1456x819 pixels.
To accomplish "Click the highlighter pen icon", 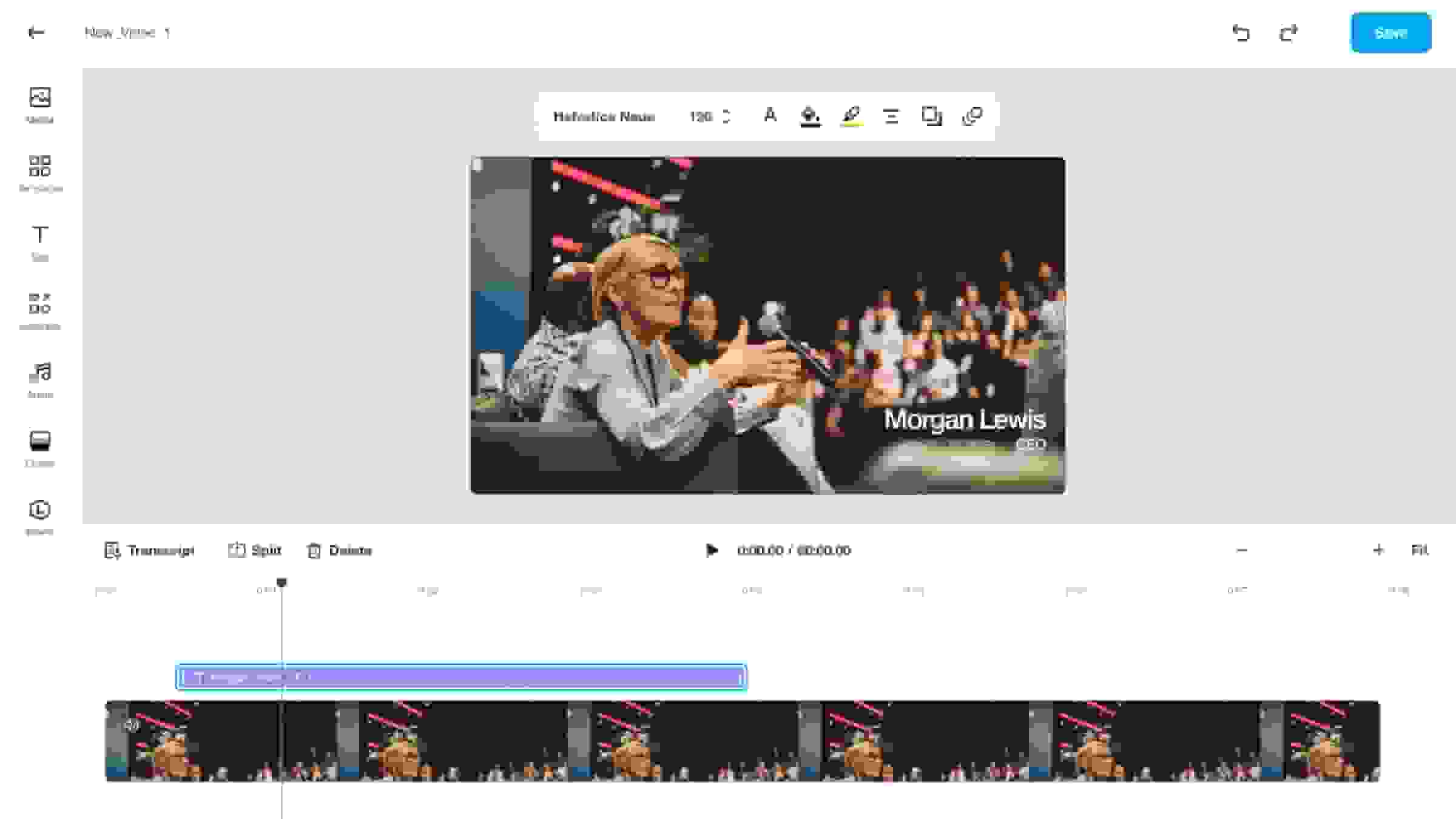I will (851, 116).
